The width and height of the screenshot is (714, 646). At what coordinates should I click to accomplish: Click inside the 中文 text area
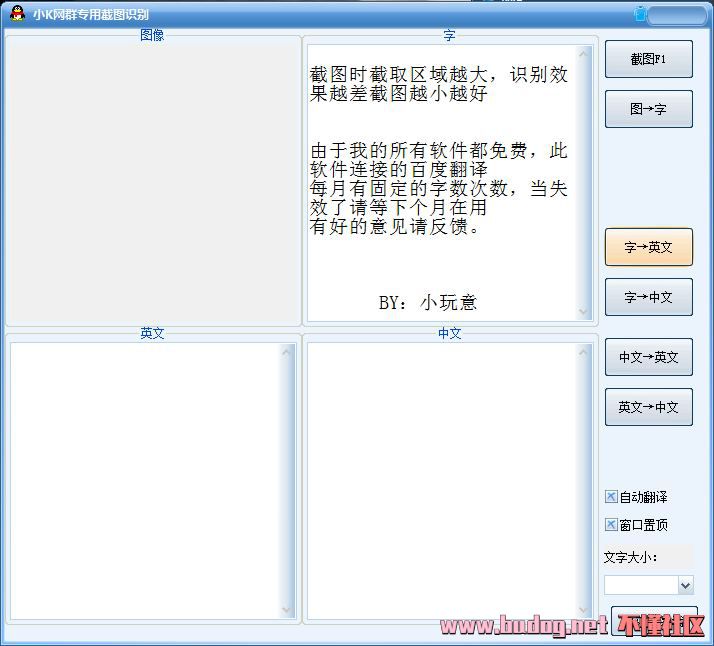pyautogui.click(x=443, y=481)
